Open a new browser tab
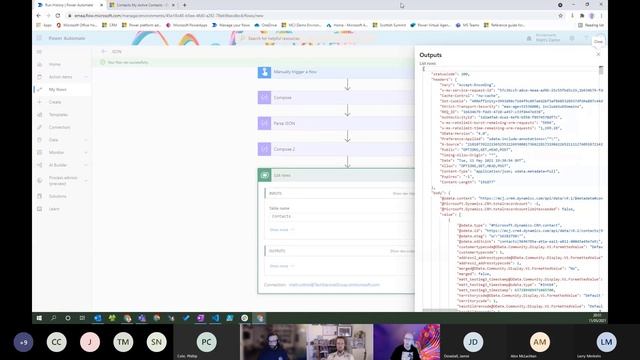This screenshot has width=640, height=360. coord(184,5)
